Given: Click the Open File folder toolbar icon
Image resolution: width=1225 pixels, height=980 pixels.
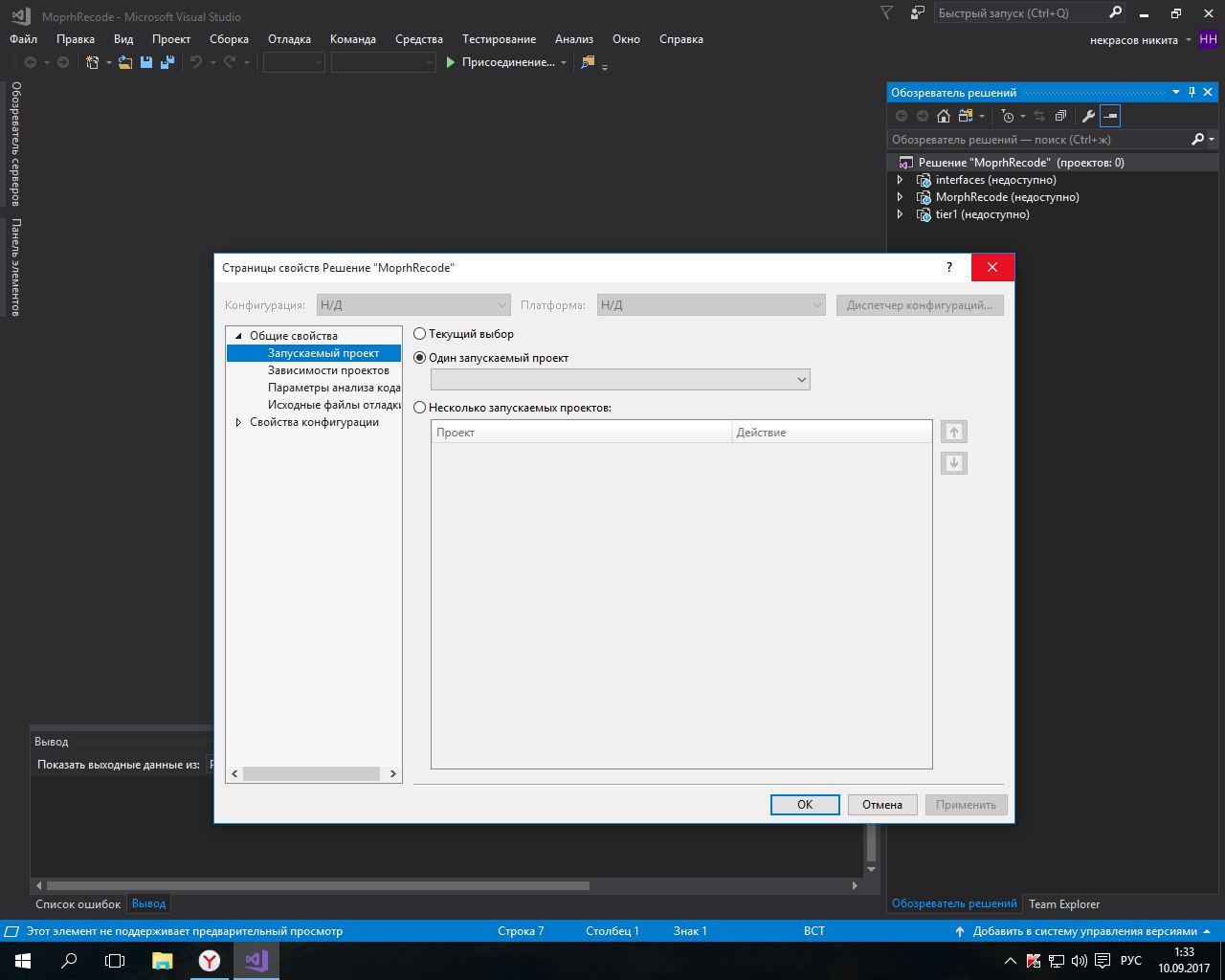Looking at the screenshot, I should click(125, 62).
